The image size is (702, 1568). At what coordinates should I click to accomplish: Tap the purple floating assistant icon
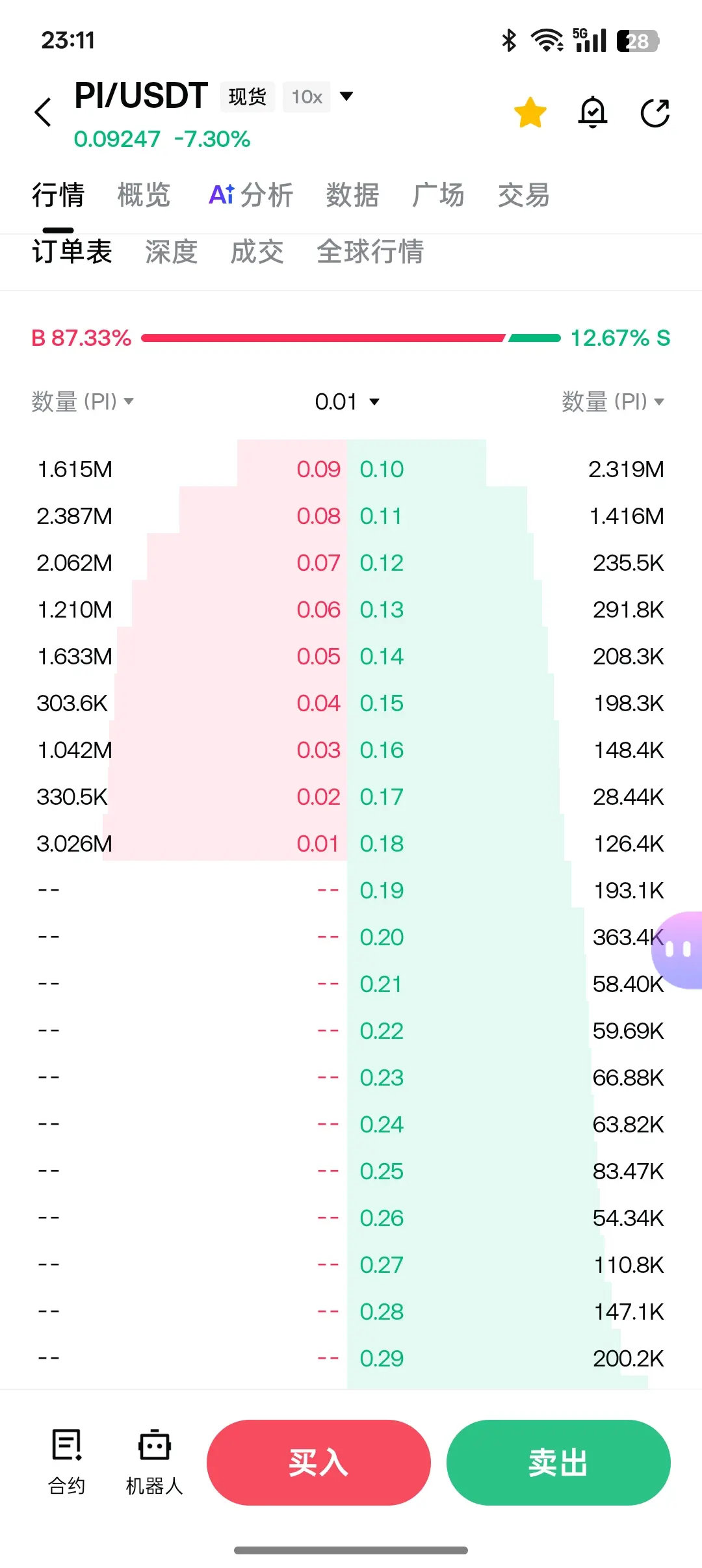(678, 950)
